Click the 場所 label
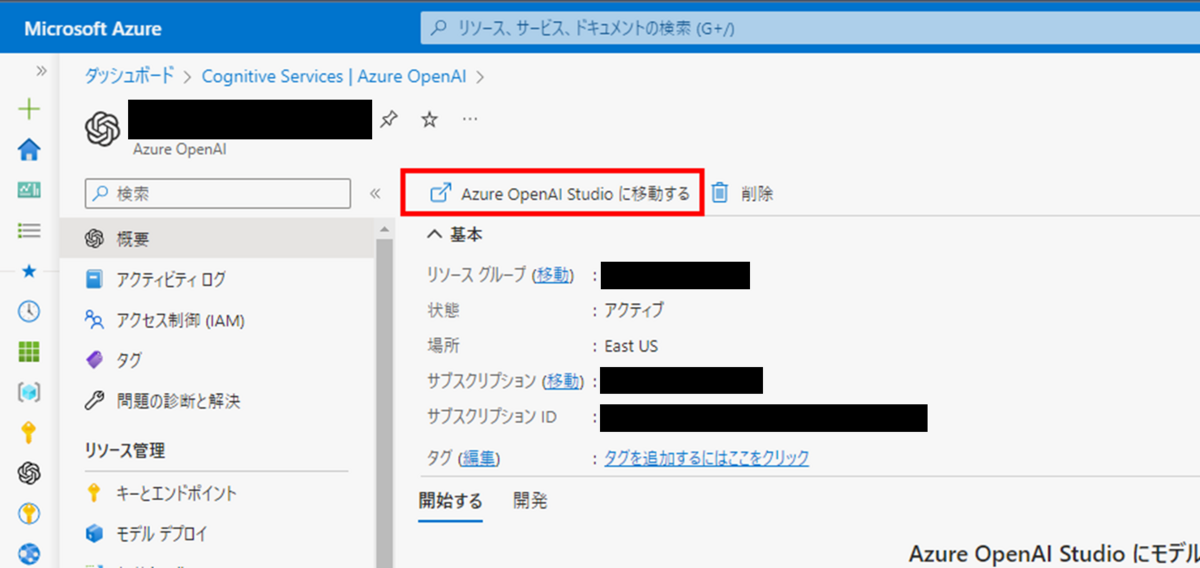This screenshot has height=568, width=1200. click(443, 346)
